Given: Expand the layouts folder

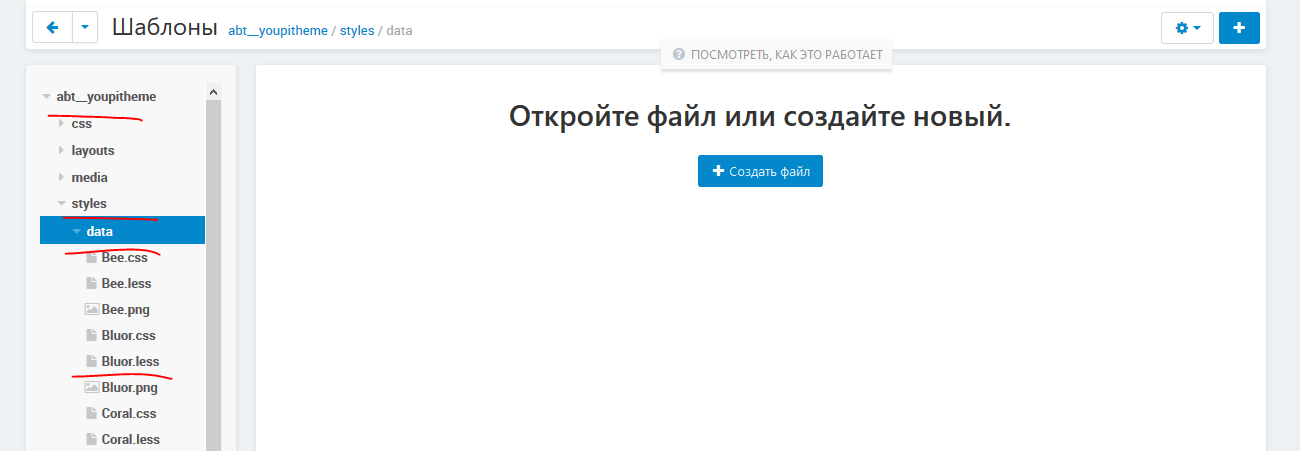Looking at the screenshot, I should [x=61, y=151].
